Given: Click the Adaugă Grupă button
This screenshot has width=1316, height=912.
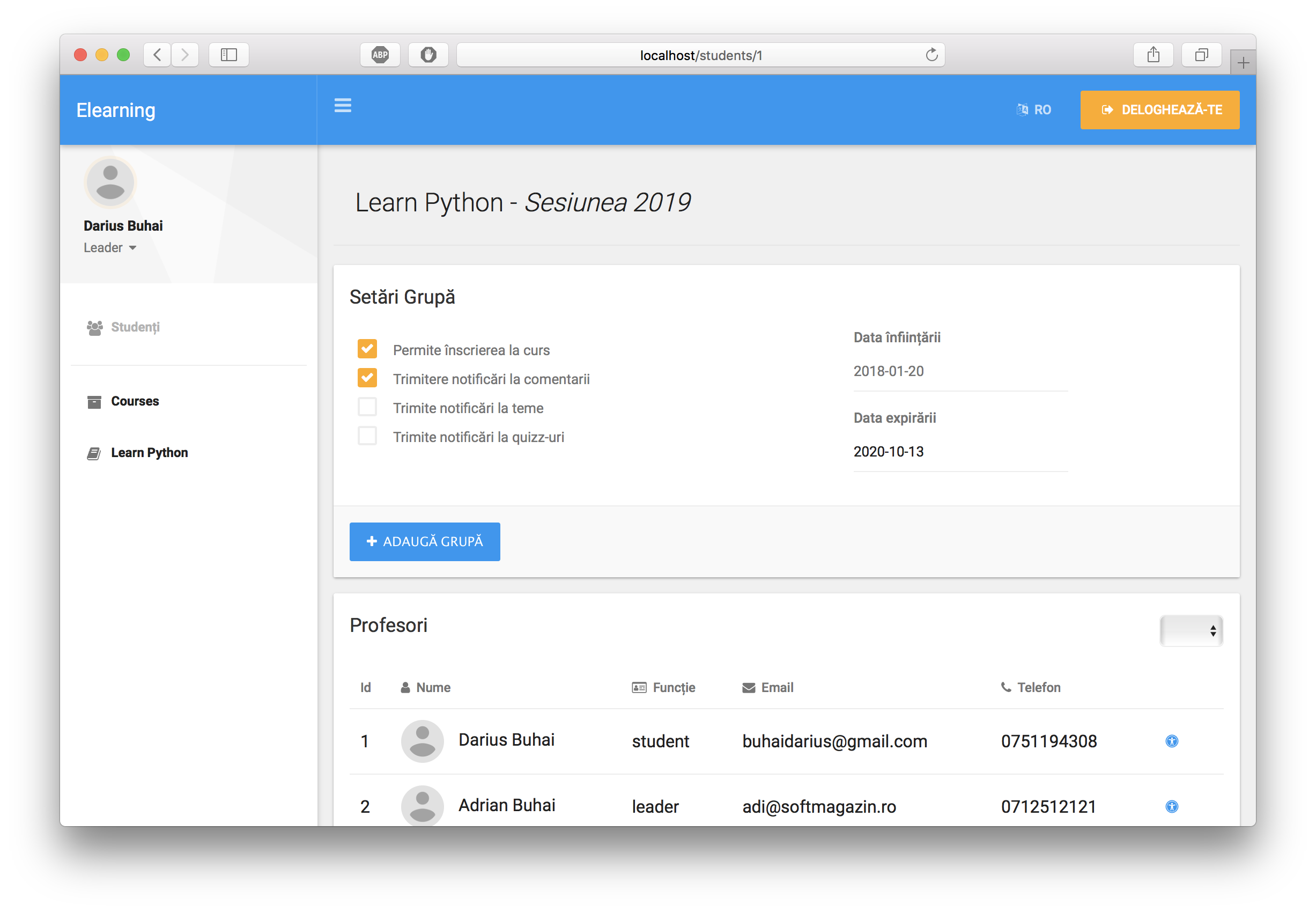Looking at the screenshot, I should 424,541.
